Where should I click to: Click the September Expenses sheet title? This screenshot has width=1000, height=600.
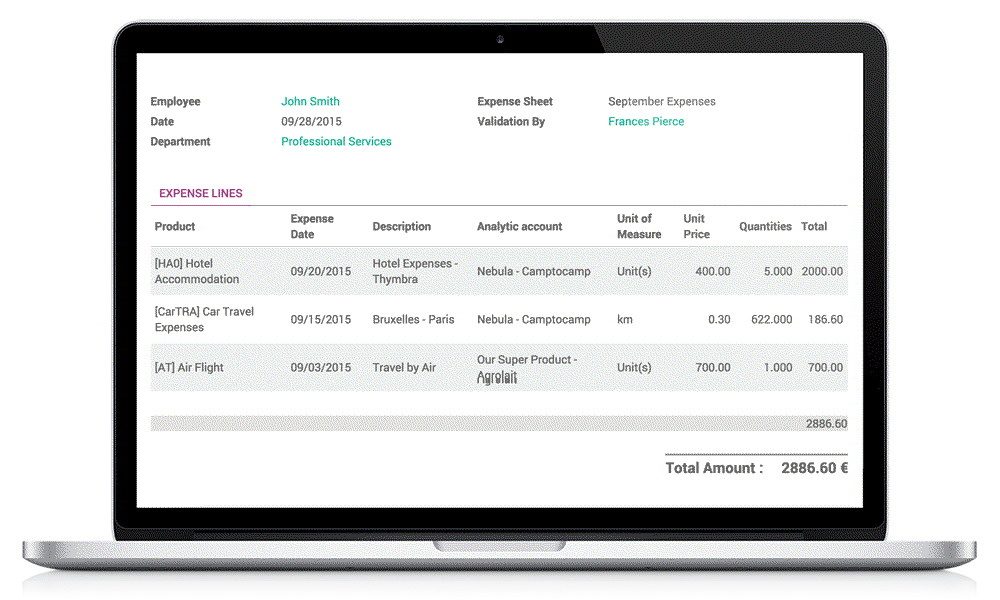(x=662, y=101)
